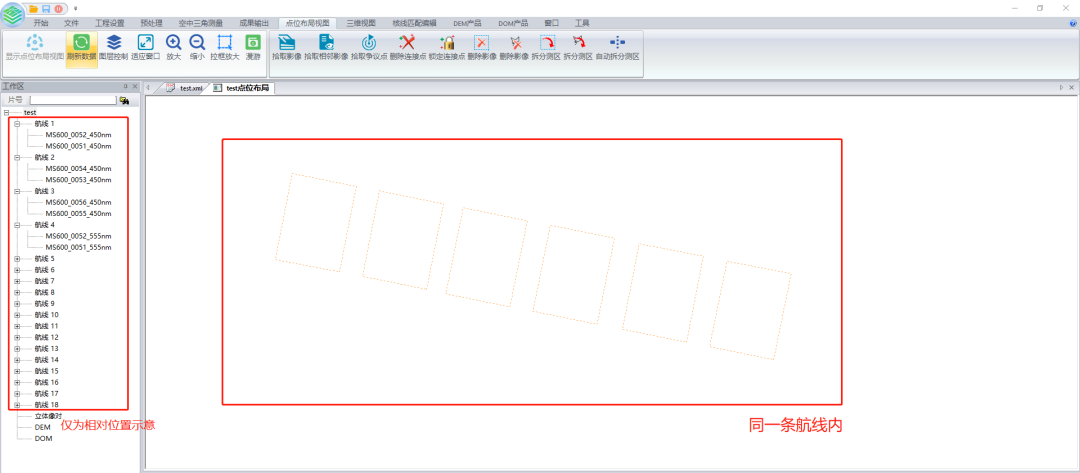Select the 锁定连接点 lock tie point icon

[x=446, y=46]
